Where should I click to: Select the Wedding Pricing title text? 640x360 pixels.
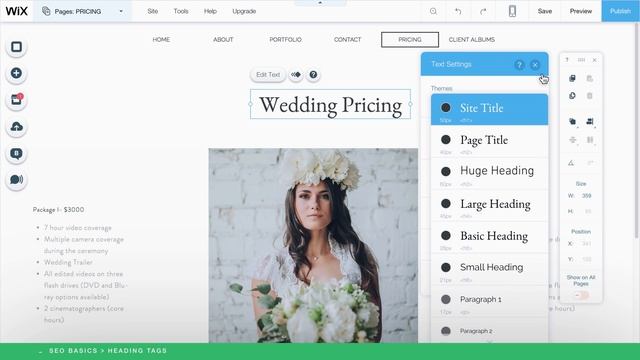tap(331, 105)
